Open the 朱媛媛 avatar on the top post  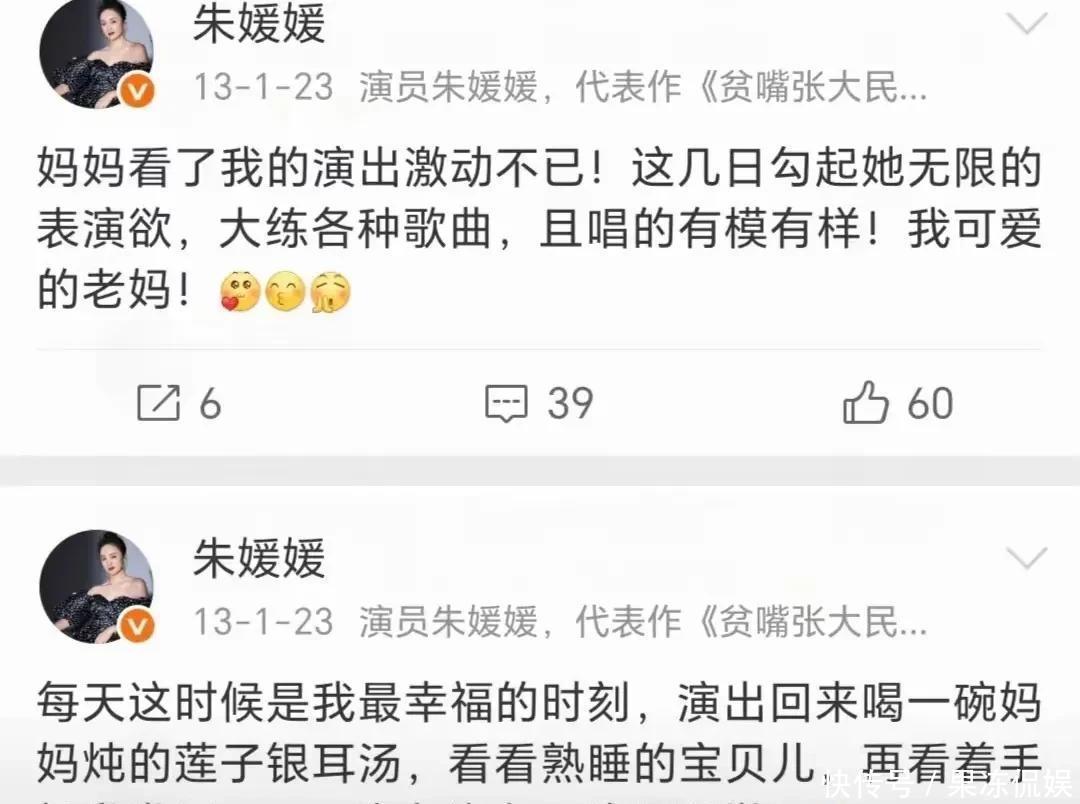96,53
